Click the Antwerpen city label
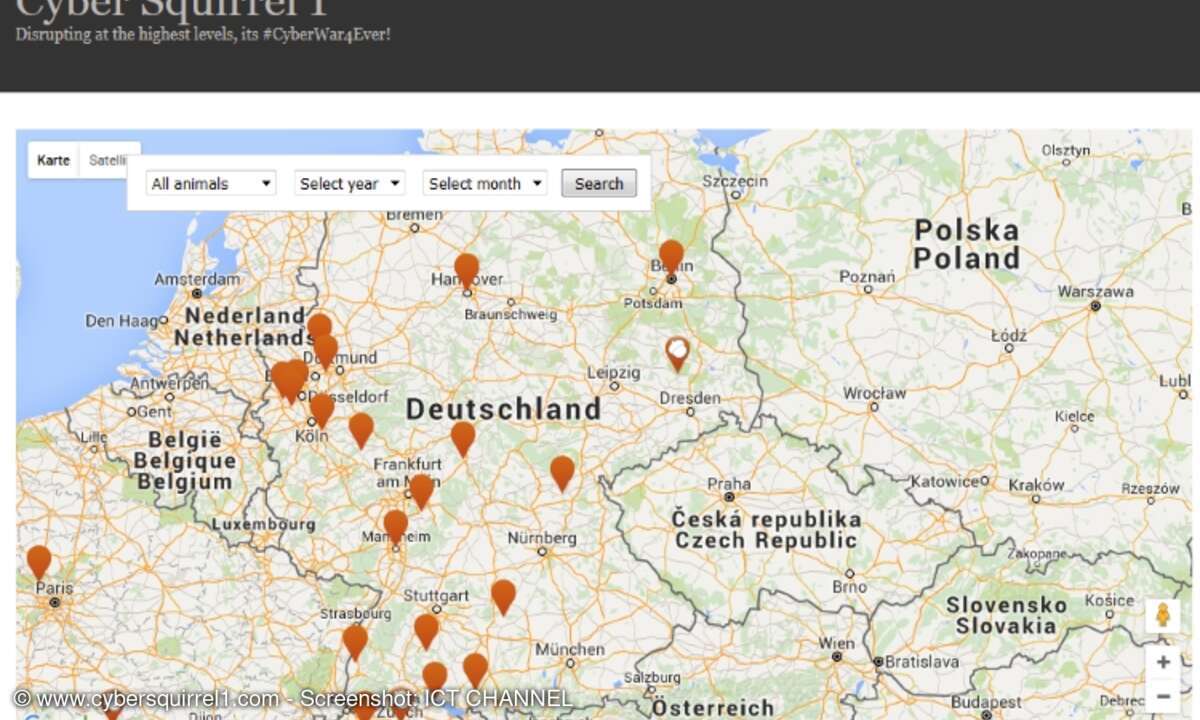This screenshot has height=720, width=1200. coord(170,383)
